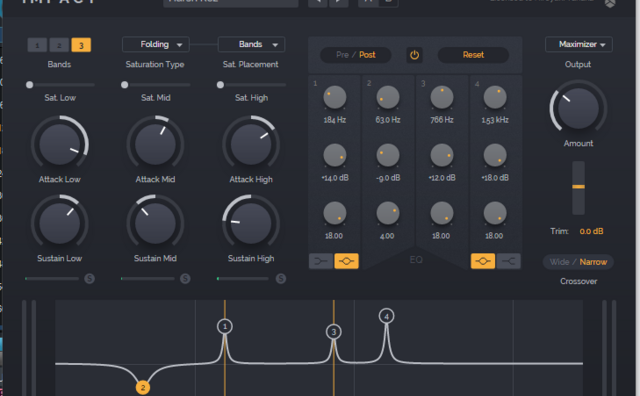Click EQ band 4 frequency knob at 1.53 kHz
Screen dimensions: 640x396
pos(495,98)
